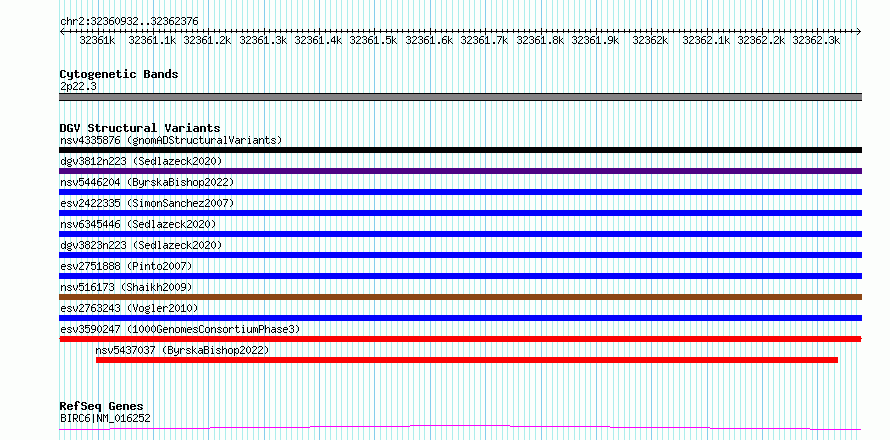Open esv2422335 SimonSanchez2007 variant label
The width and height of the screenshot is (890, 440).
tap(147, 203)
